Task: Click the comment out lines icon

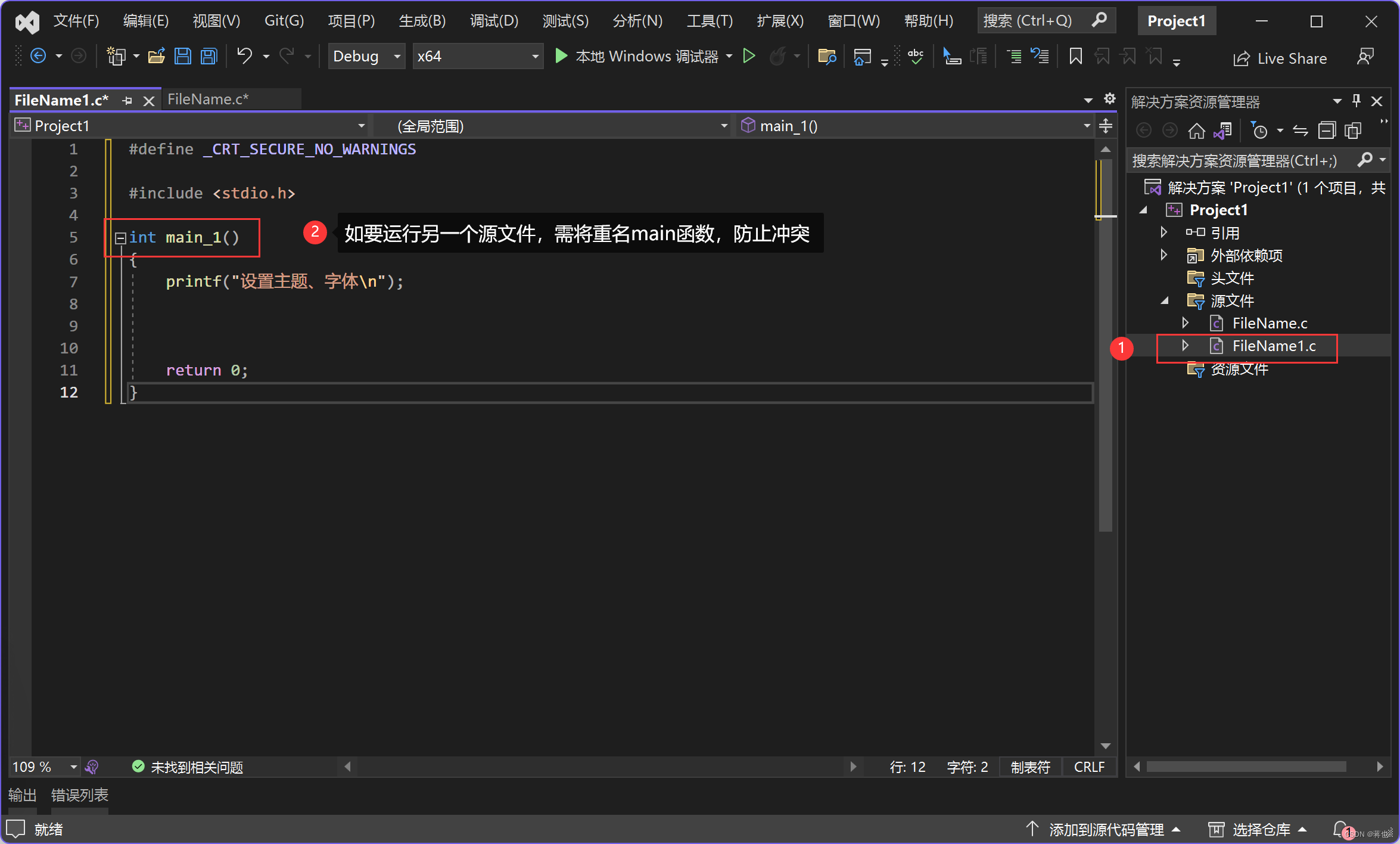Action: 1013,57
